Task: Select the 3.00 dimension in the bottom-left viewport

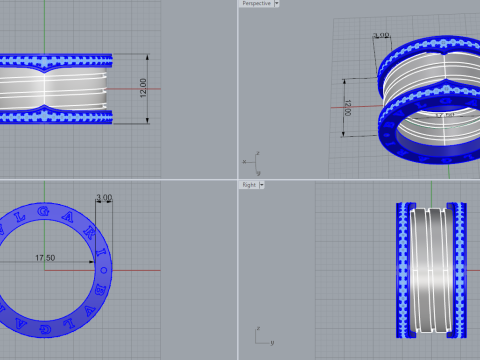Action: coord(104,197)
